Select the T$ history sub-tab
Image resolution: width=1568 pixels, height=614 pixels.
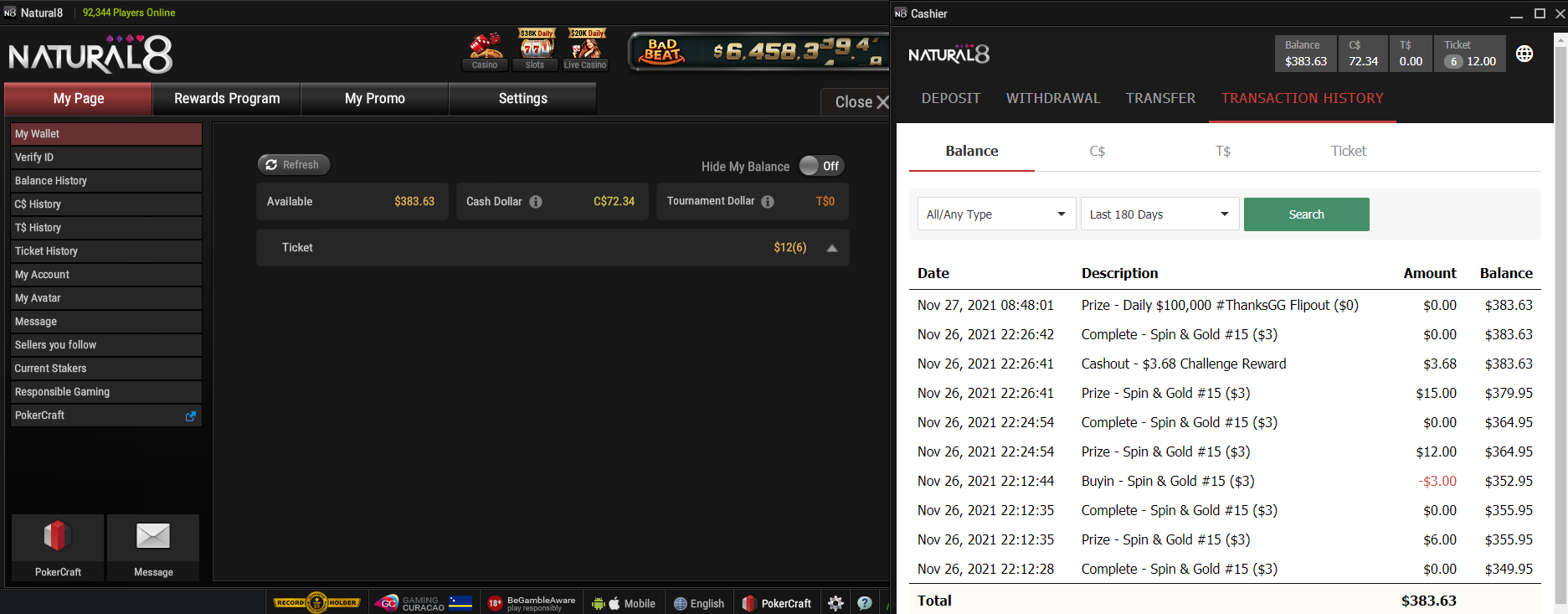1223,152
